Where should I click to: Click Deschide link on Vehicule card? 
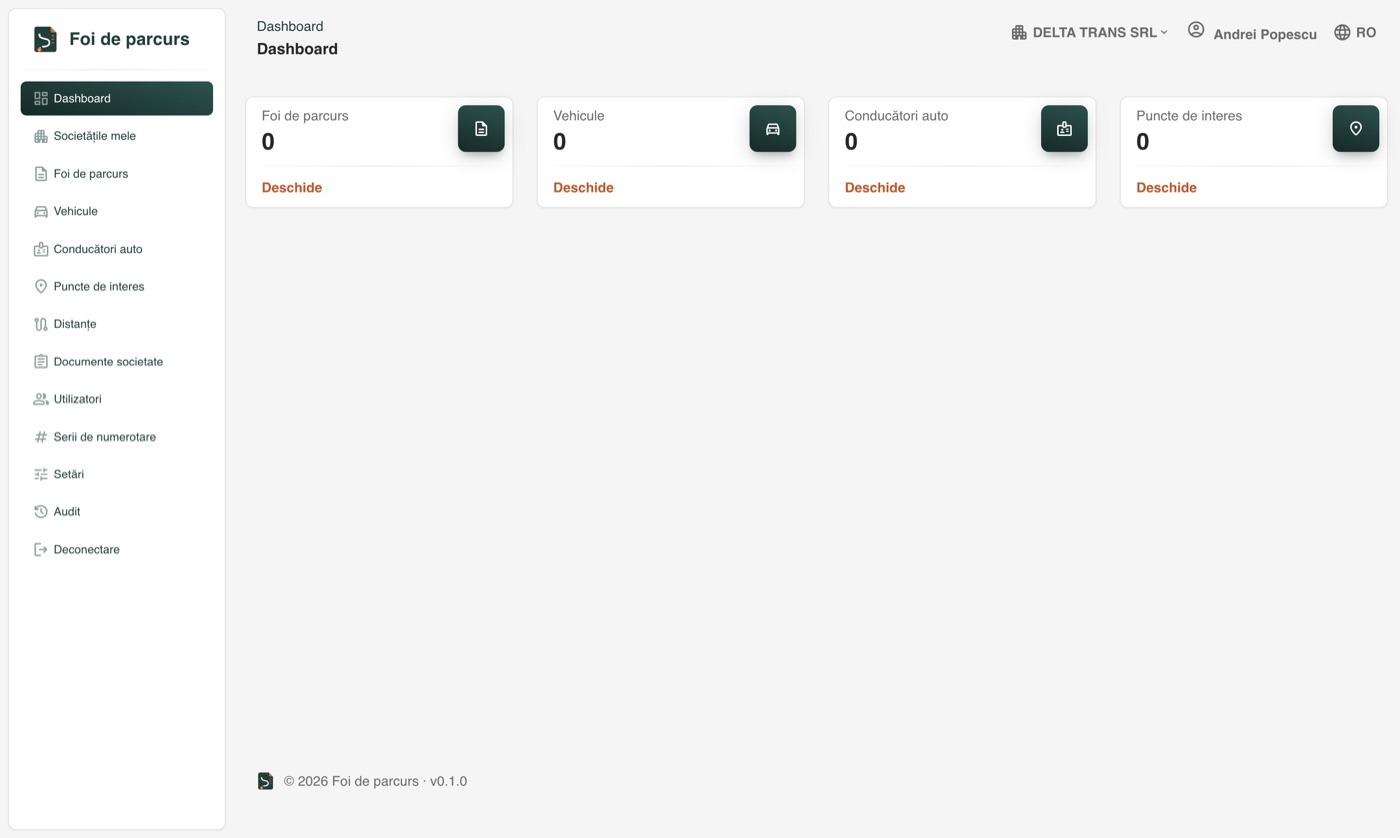(583, 188)
